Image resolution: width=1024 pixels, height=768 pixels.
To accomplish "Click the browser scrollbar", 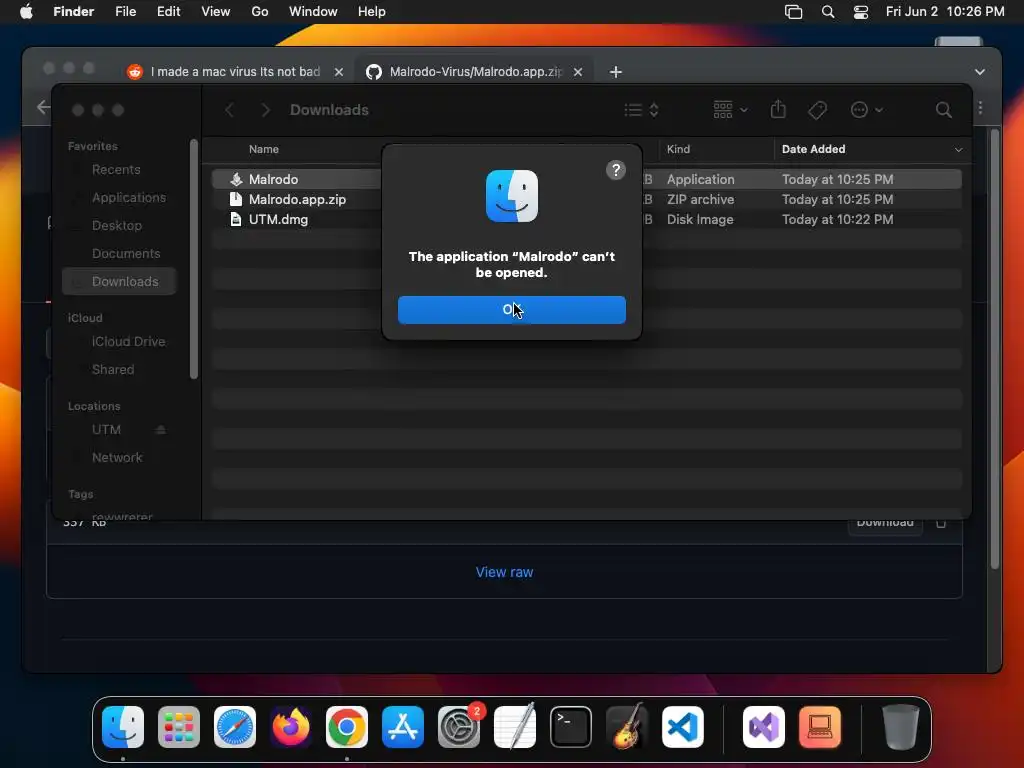I will pyautogui.click(x=995, y=349).
